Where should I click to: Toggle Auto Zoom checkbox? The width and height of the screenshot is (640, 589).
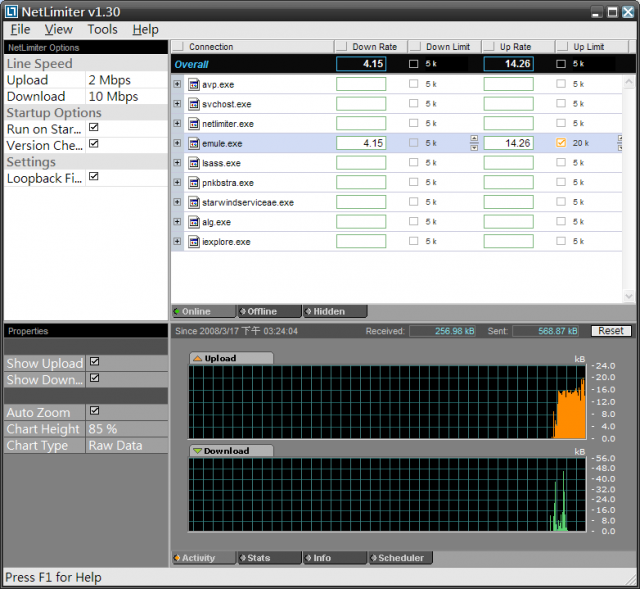coord(95,410)
